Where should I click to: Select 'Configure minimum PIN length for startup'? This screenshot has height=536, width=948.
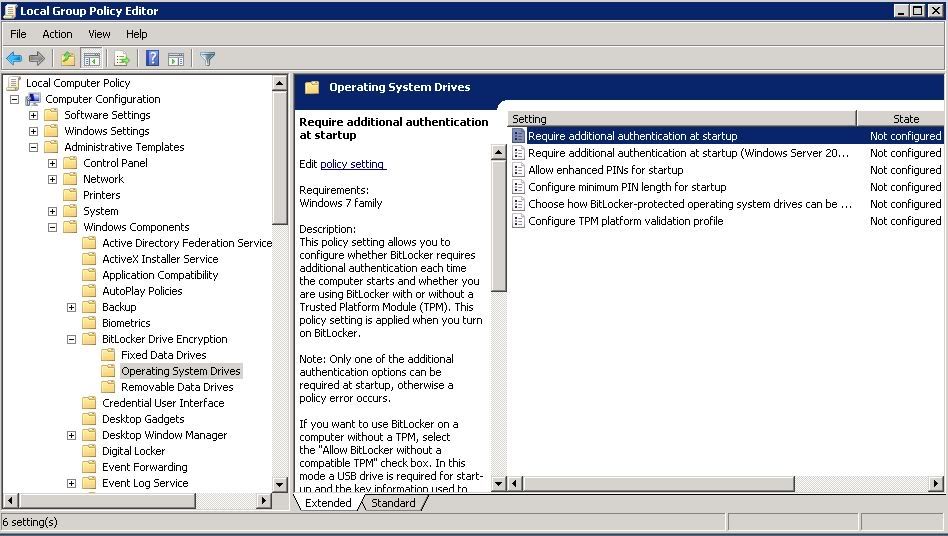point(626,187)
